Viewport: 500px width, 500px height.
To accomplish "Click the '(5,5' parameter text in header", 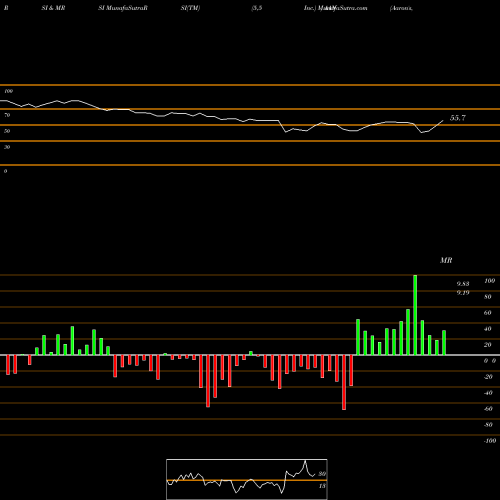I will coord(257,8).
